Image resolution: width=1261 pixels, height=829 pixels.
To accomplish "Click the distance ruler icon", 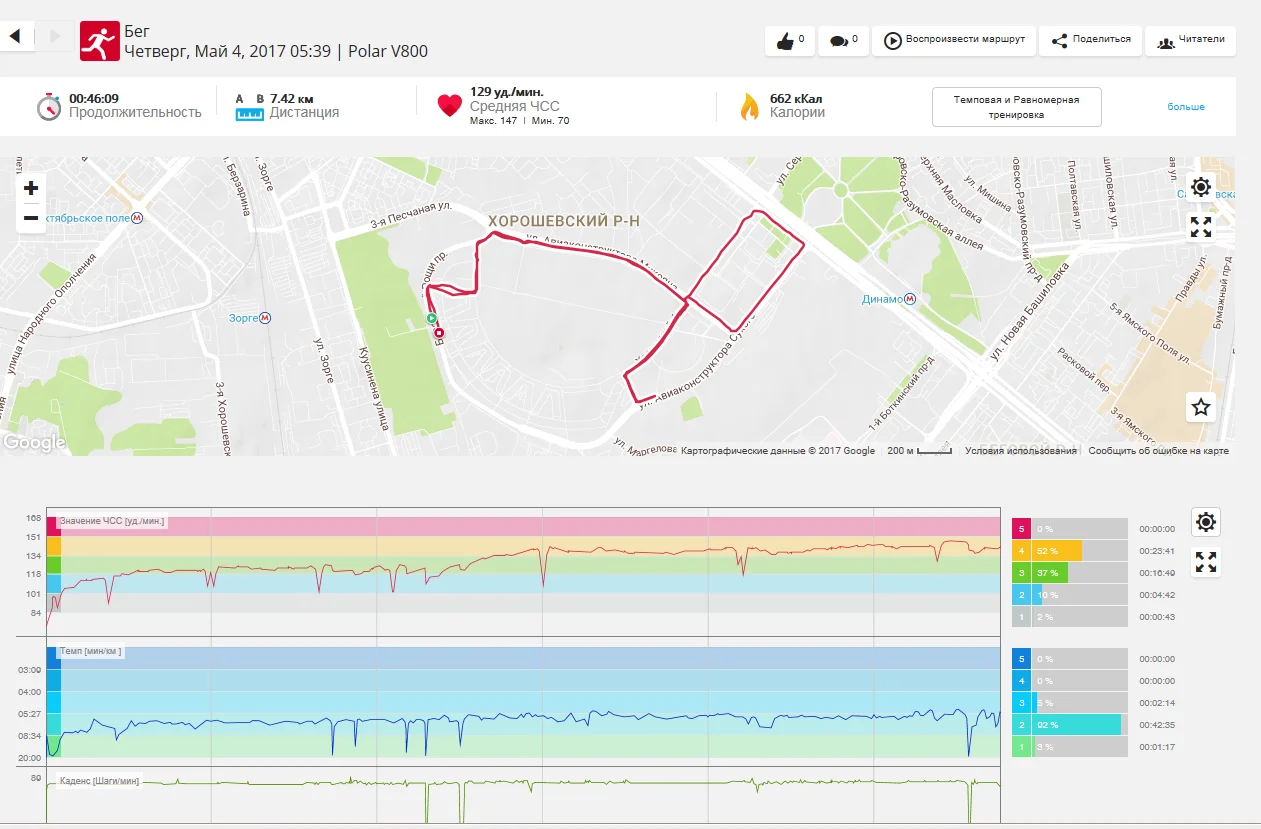I will click(249, 114).
